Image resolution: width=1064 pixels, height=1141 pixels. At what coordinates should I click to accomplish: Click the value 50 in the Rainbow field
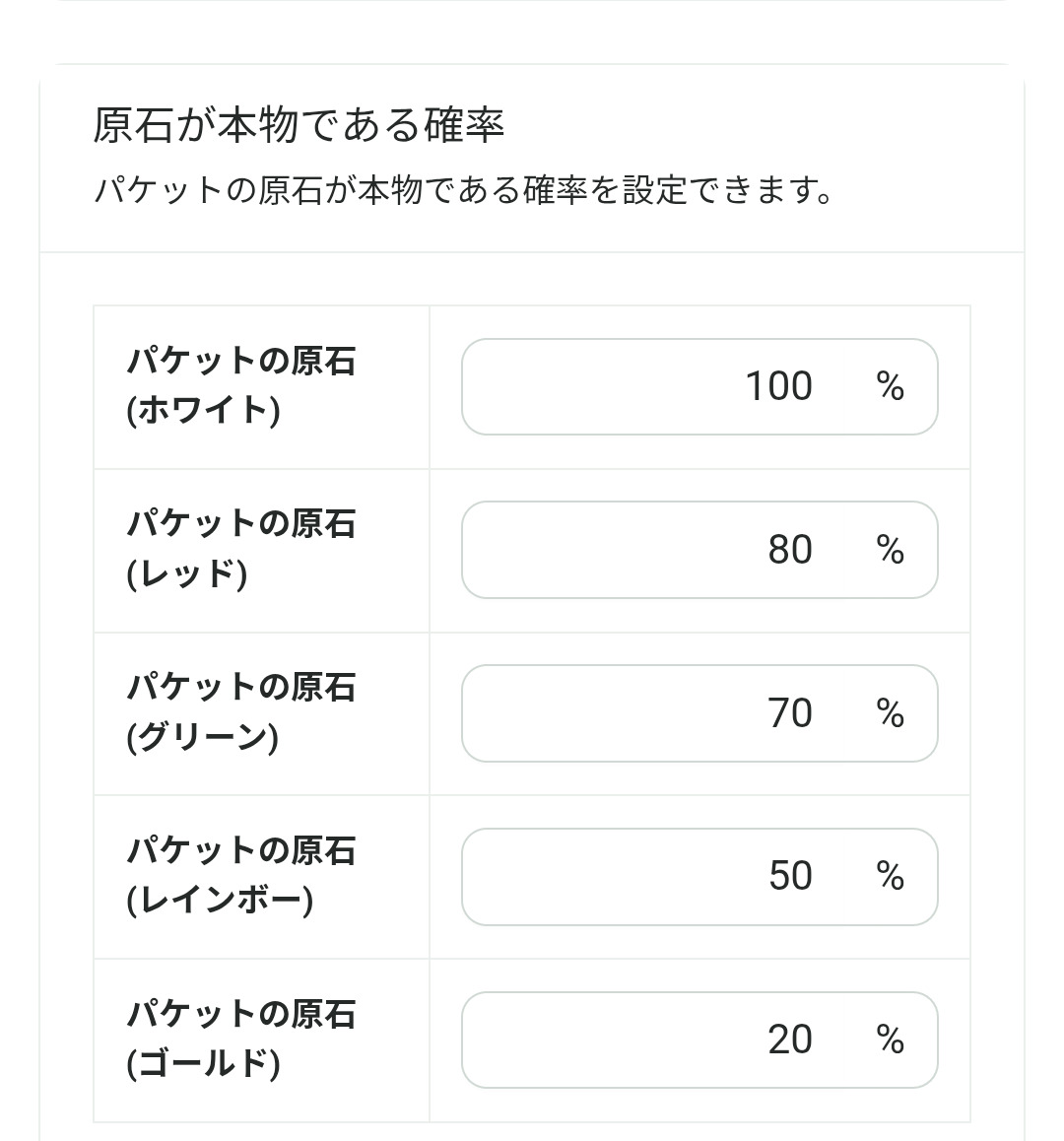pyautogui.click(x=790, y=877)
